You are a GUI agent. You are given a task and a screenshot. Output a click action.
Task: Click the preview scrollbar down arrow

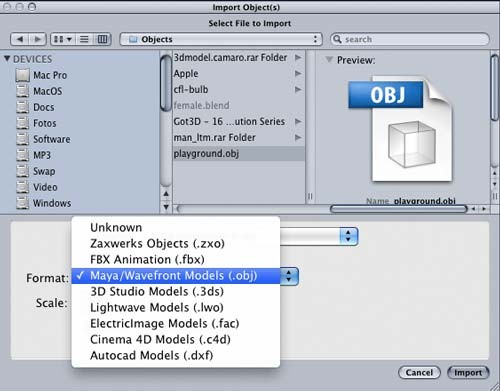(495, 184)
